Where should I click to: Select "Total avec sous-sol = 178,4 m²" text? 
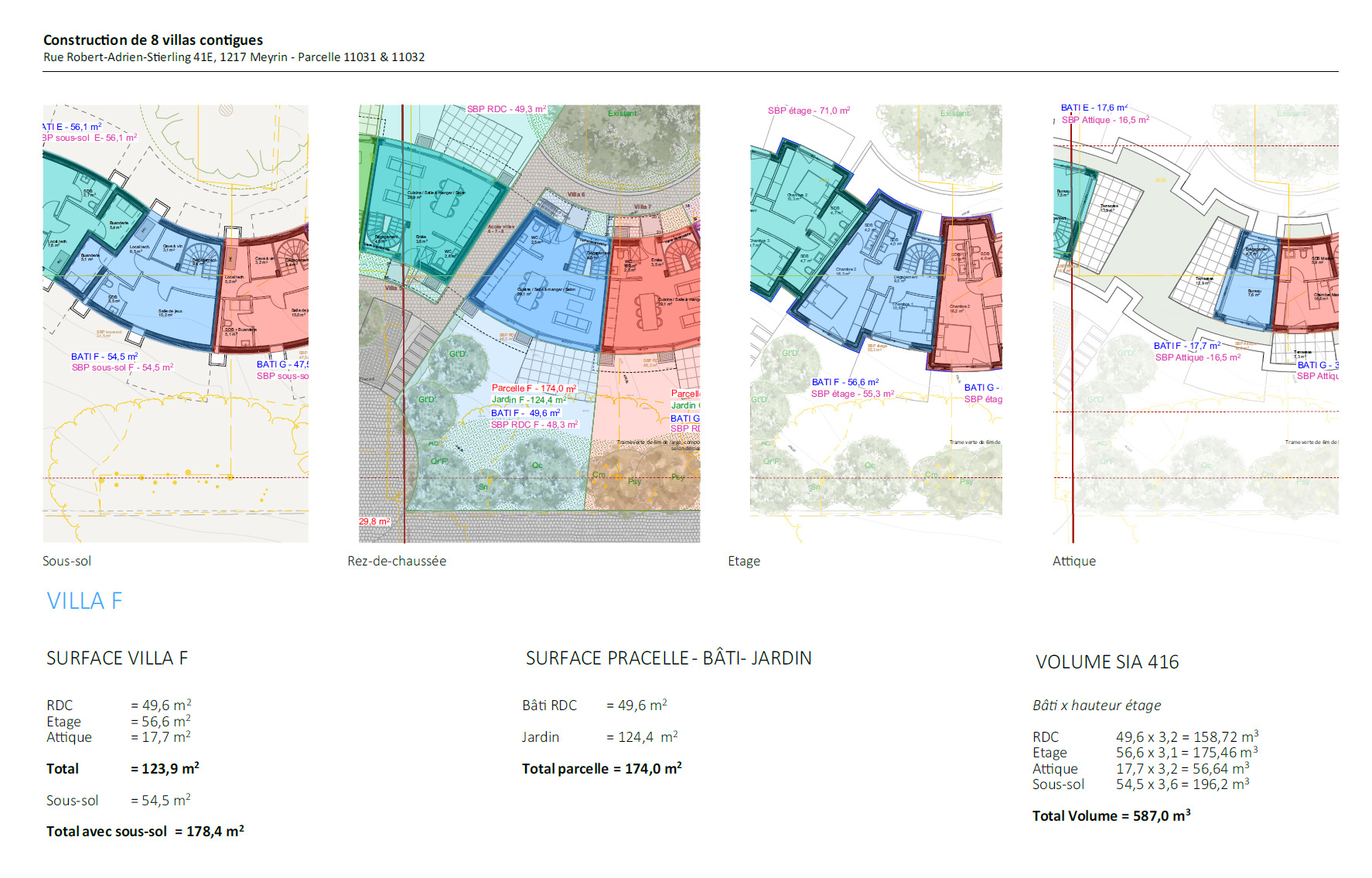point(145,832)
